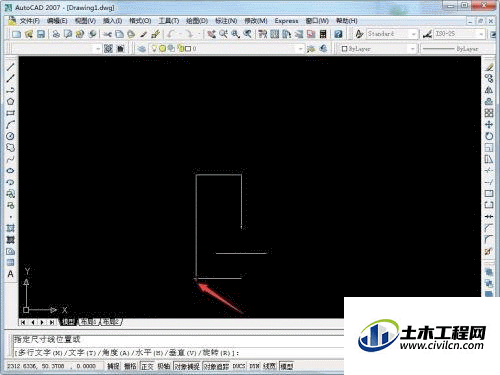Select the Spline draw tool
The width and height of the screenshot is (500, 375).
coord(10,159)
